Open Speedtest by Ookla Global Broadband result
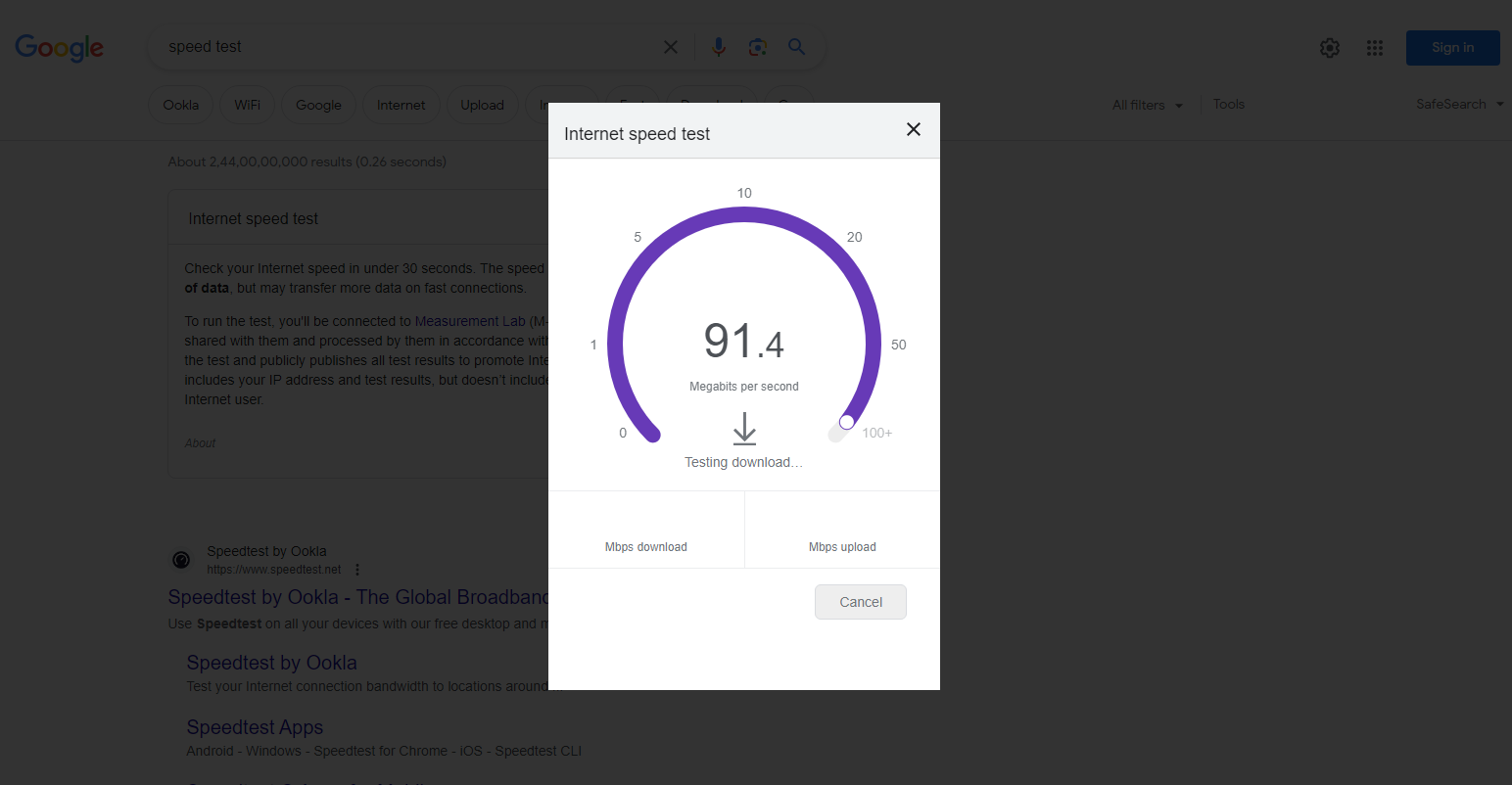The height and width of the screenshot is (785, 1512). pyautogui.click(x=358, y=597)
